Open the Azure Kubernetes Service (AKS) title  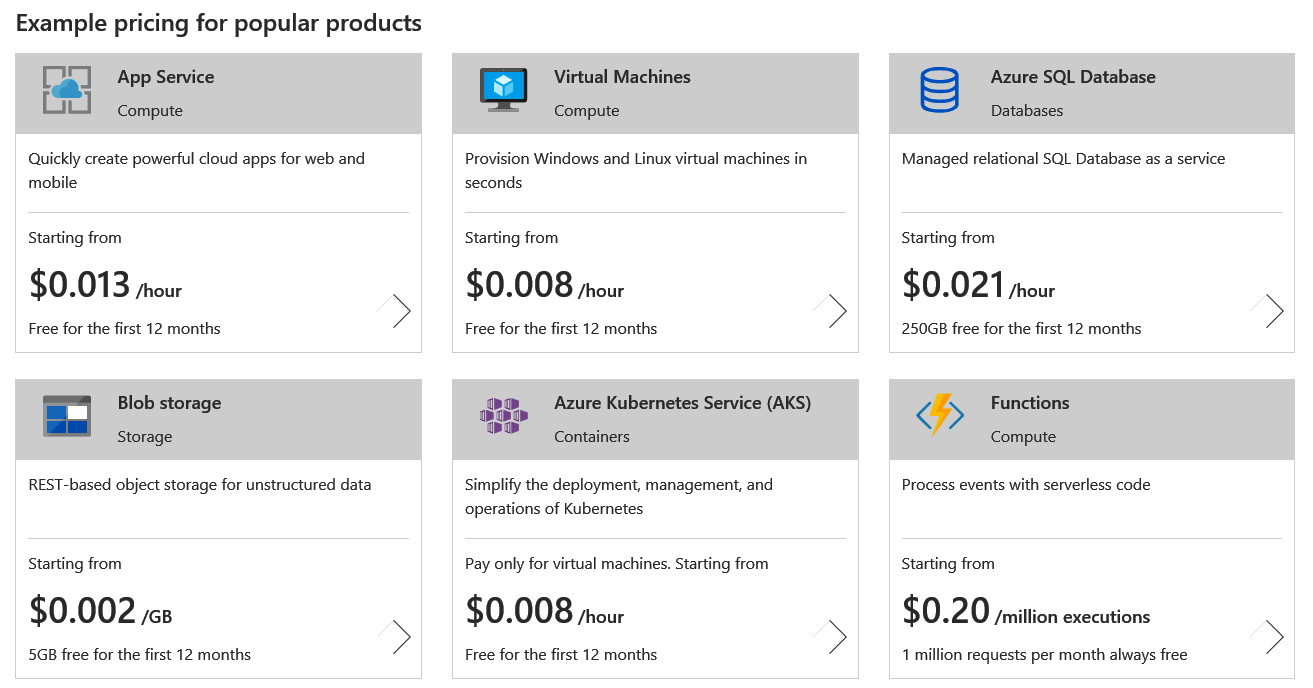[x=683, y=403]
